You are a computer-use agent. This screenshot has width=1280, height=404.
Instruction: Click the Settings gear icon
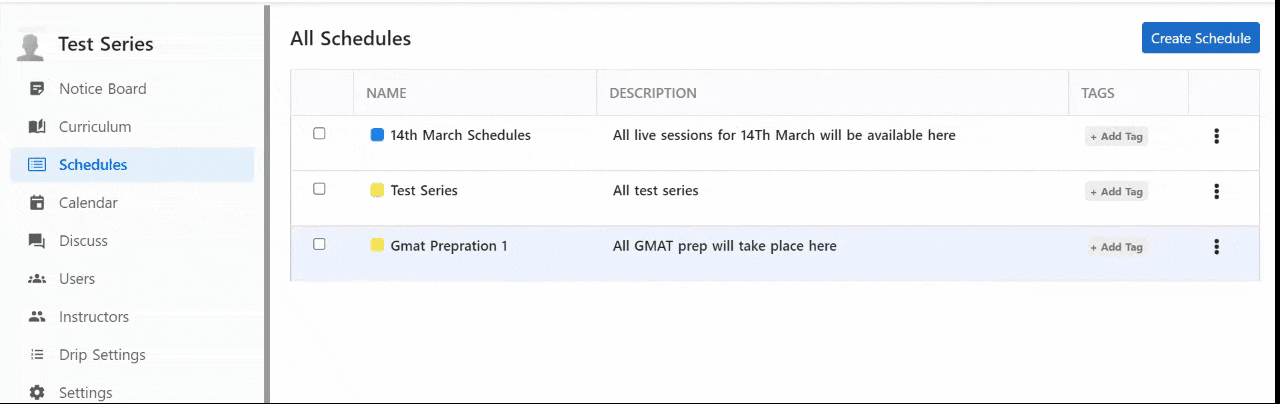point(37,393)
